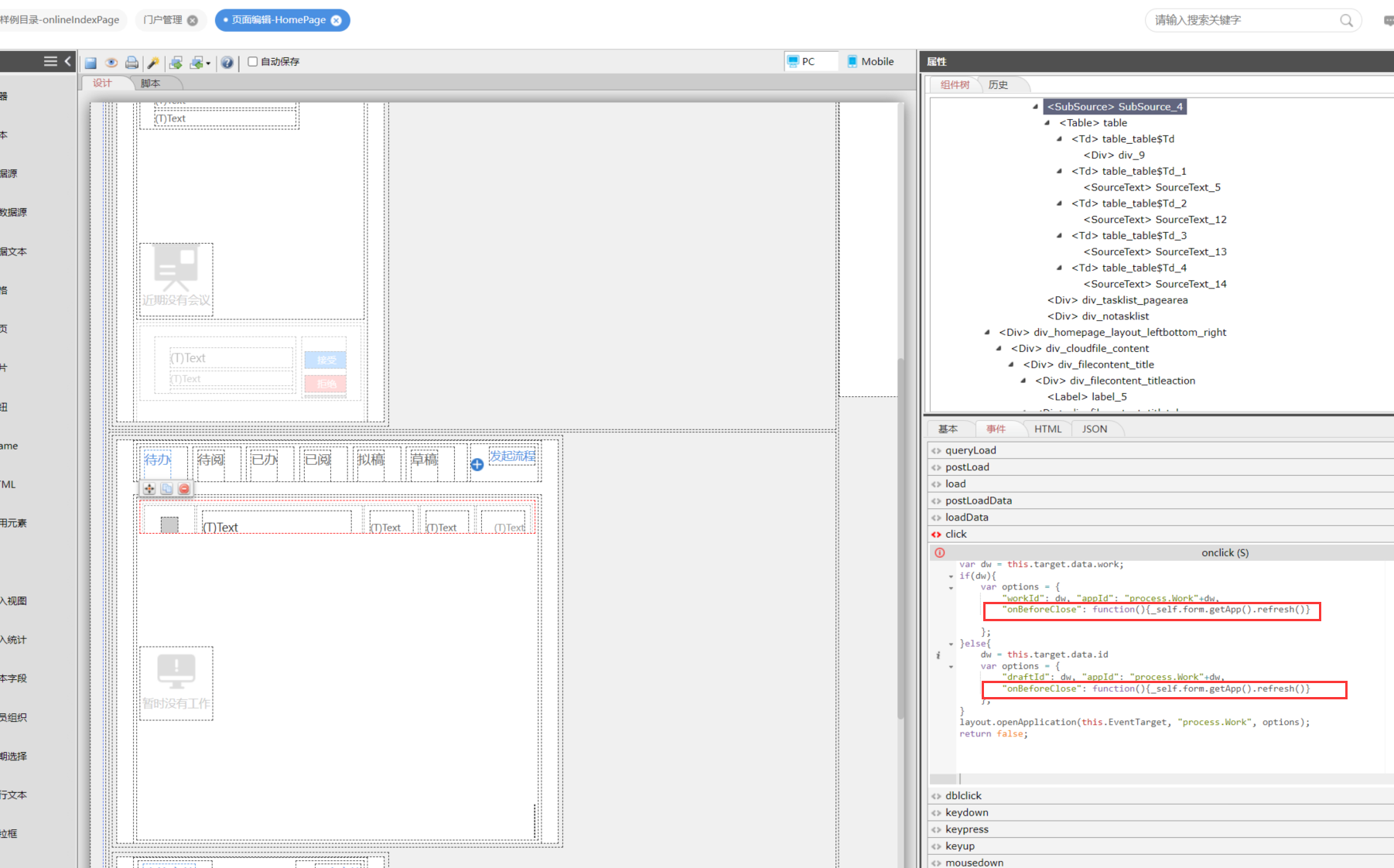The image size is (1394, 868).
Task: Open the 事件 properties tab
Action: tap(996, 429)
